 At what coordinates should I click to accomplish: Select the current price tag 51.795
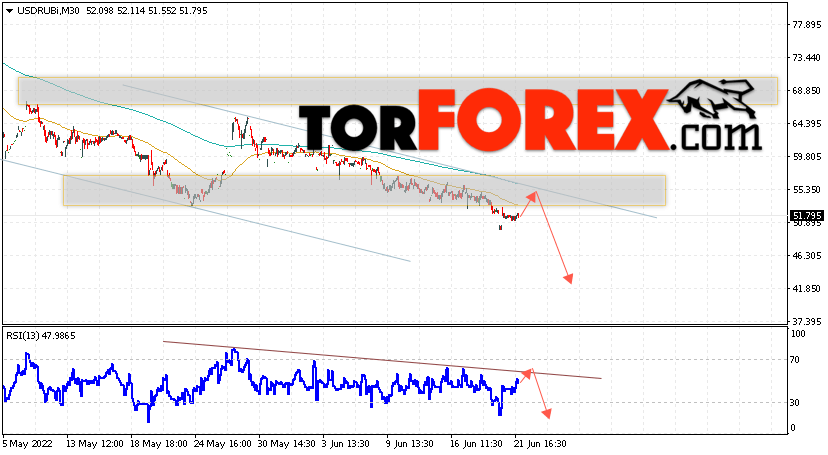pos(806,215)
